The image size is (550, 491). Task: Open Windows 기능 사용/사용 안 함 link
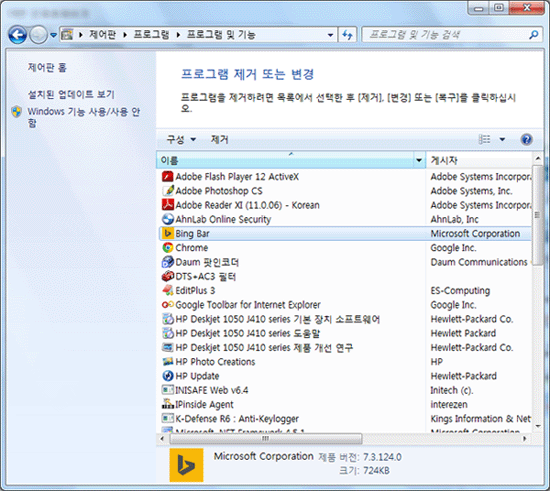tap(83, 117)
